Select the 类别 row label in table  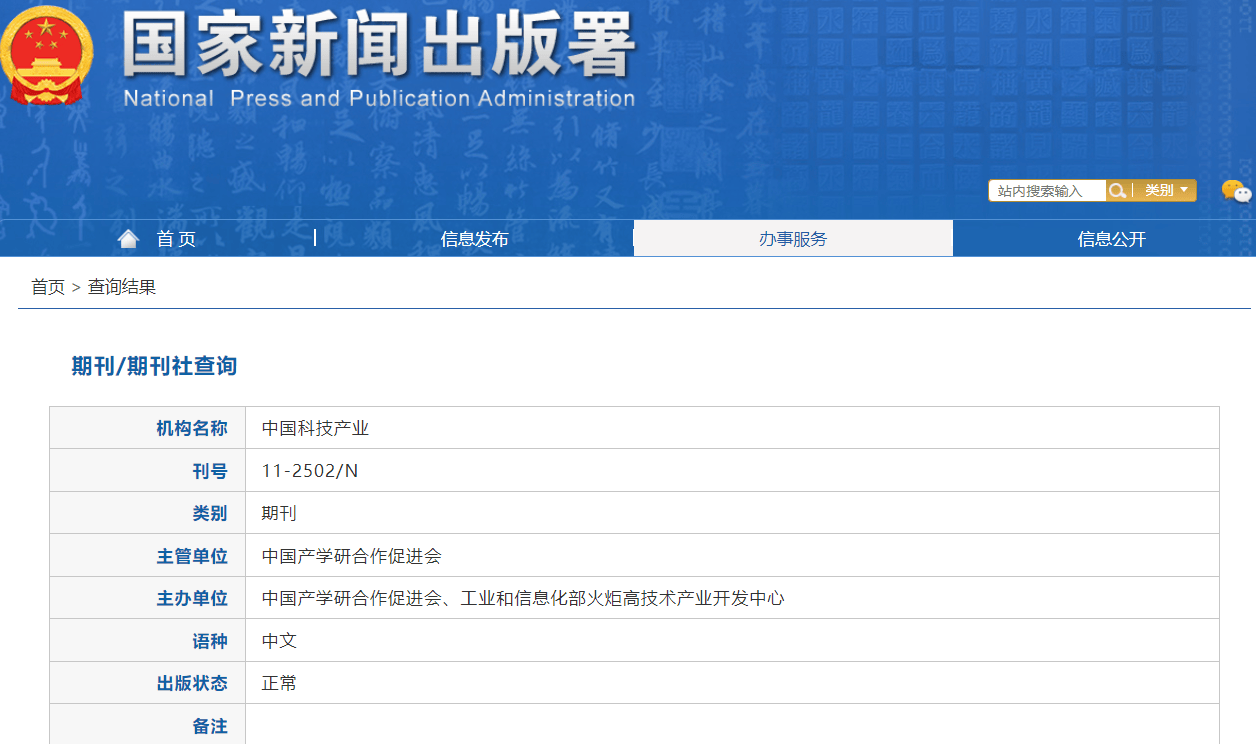(x=148, y=513)
